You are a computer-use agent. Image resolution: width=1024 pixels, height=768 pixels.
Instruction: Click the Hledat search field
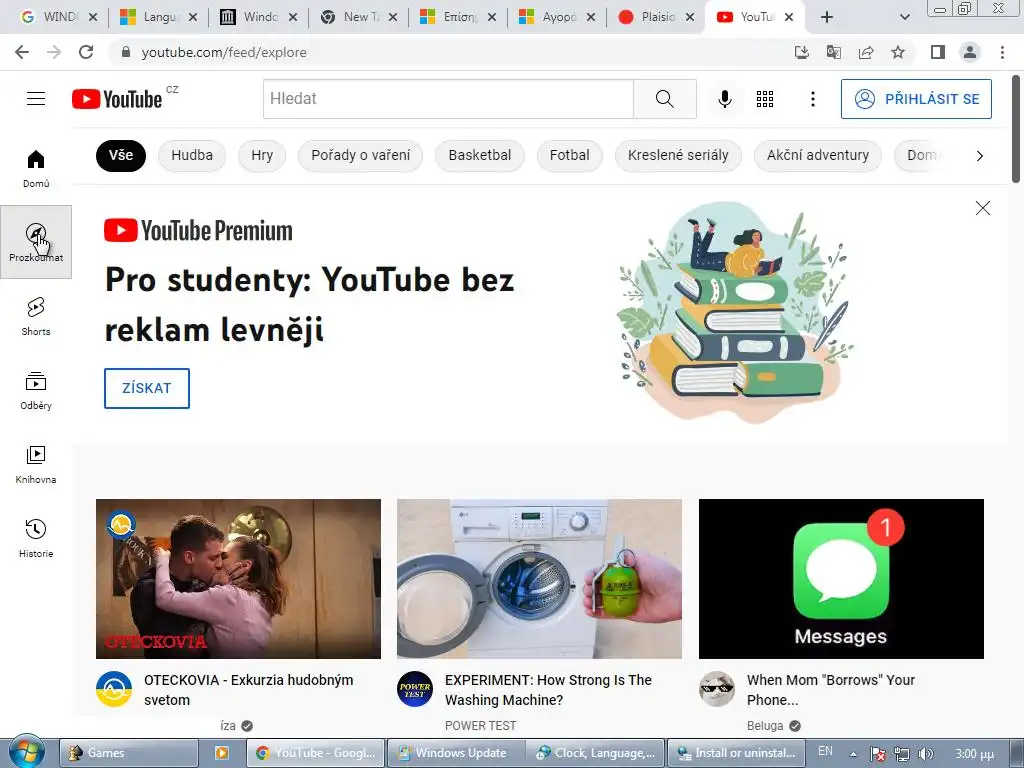click(x=448, y=99)
